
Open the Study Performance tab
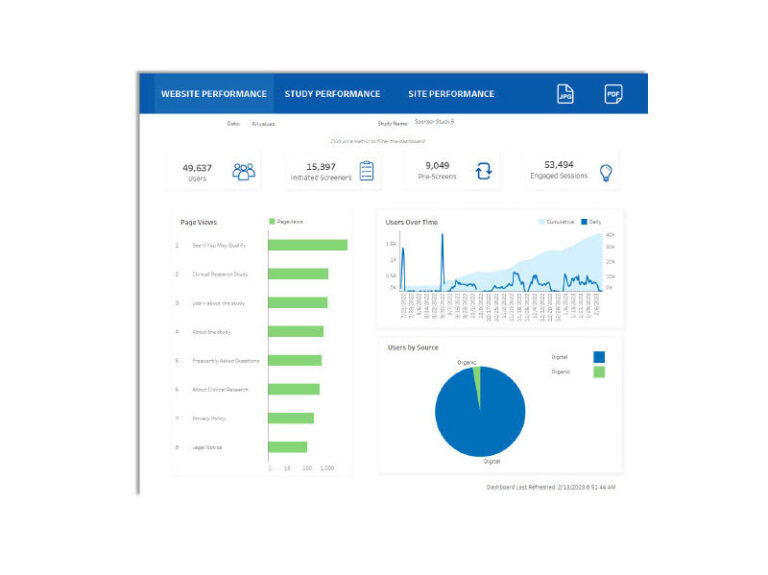coord(332,94)
